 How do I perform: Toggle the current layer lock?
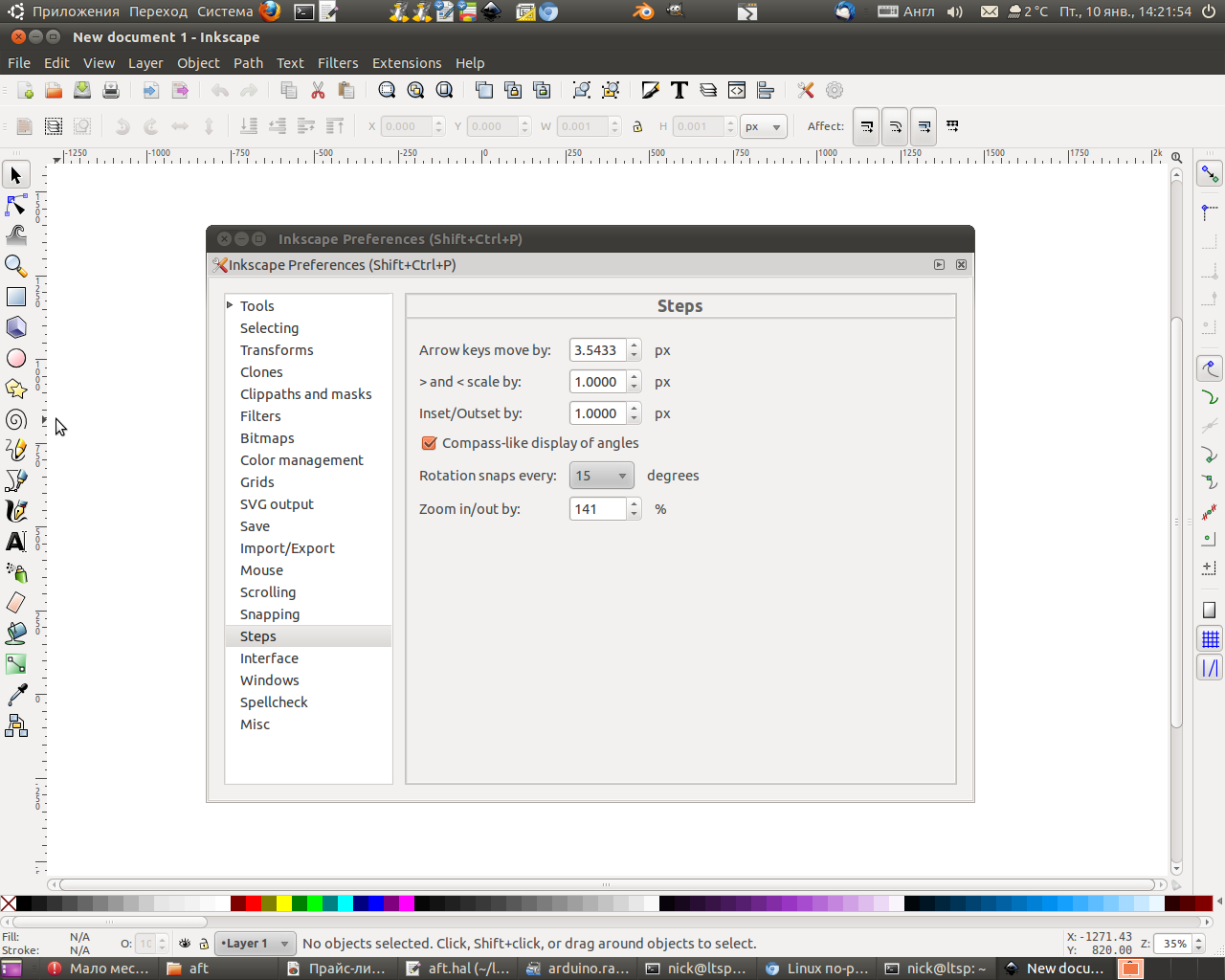click(203, 944)
